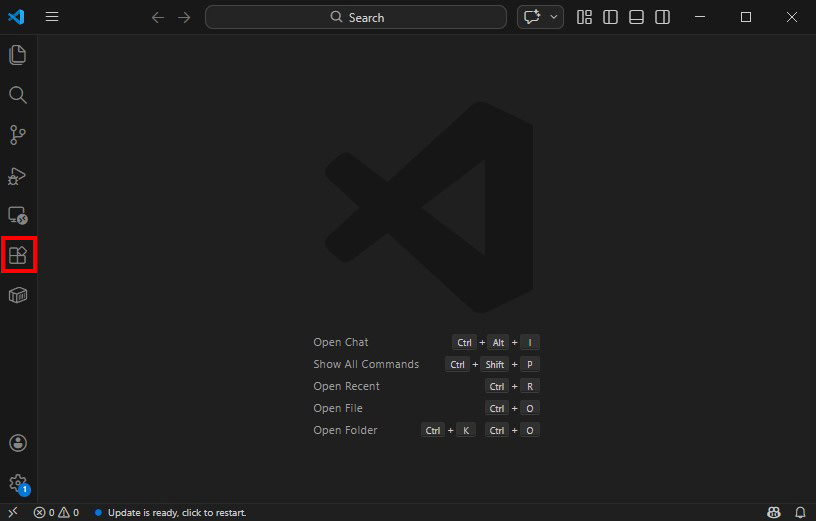
Task: Open the Explorer view in activity bar
Action: click(x=17, y=55)
